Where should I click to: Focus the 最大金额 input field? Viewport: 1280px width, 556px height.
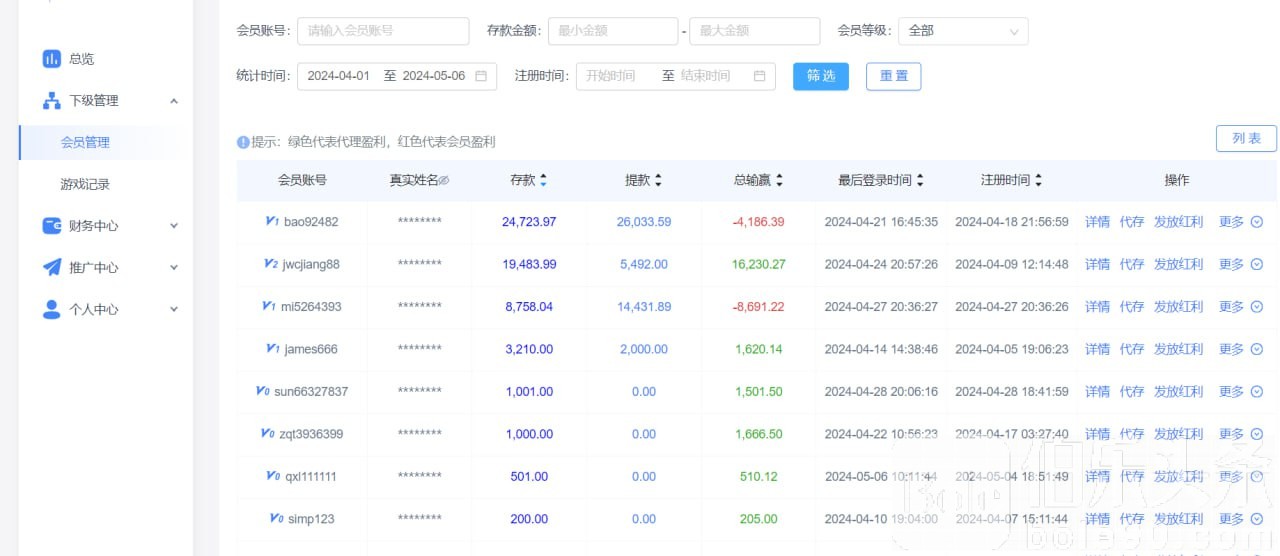coord(754,31)
